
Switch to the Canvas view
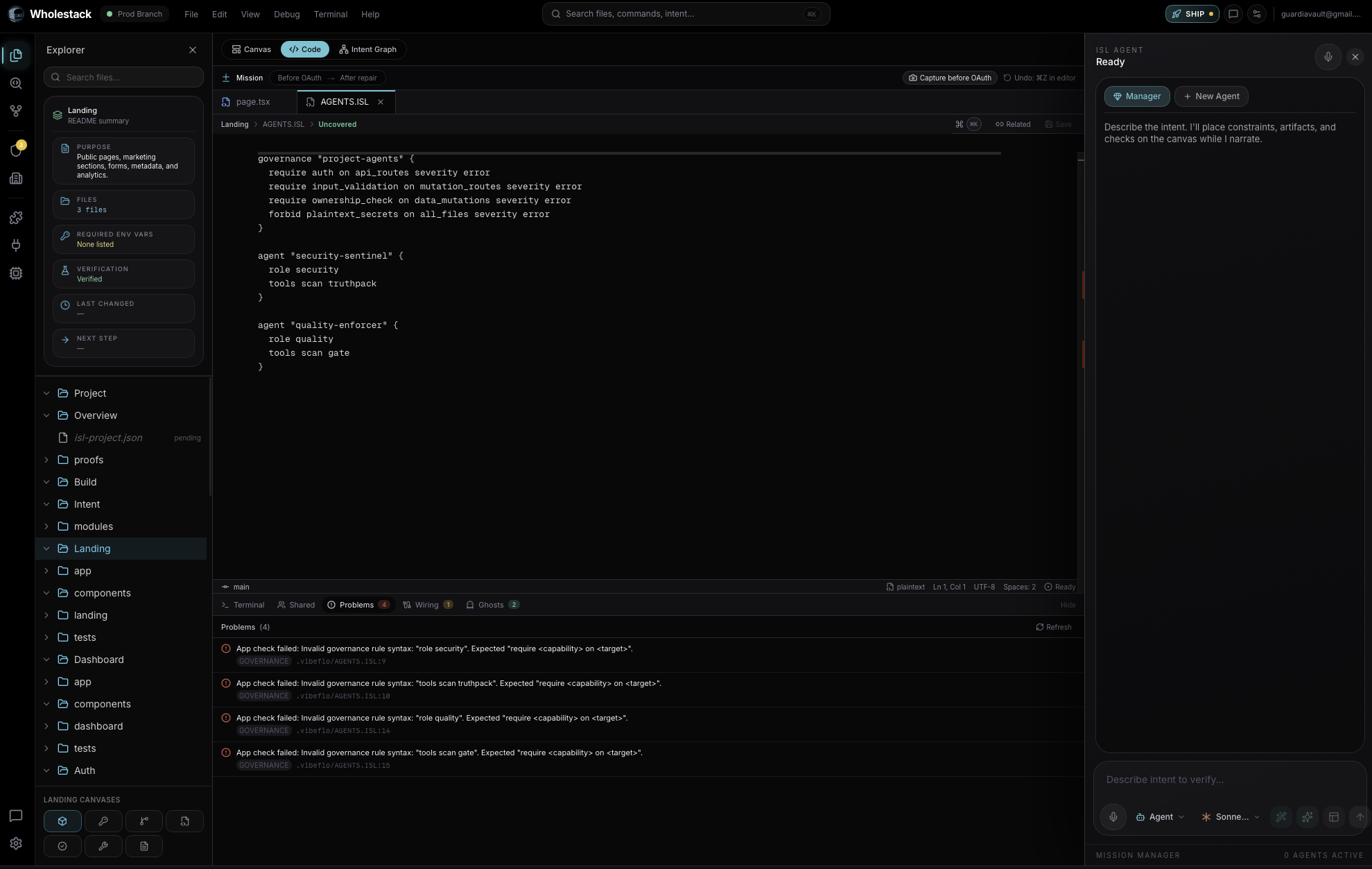point(252,49)
